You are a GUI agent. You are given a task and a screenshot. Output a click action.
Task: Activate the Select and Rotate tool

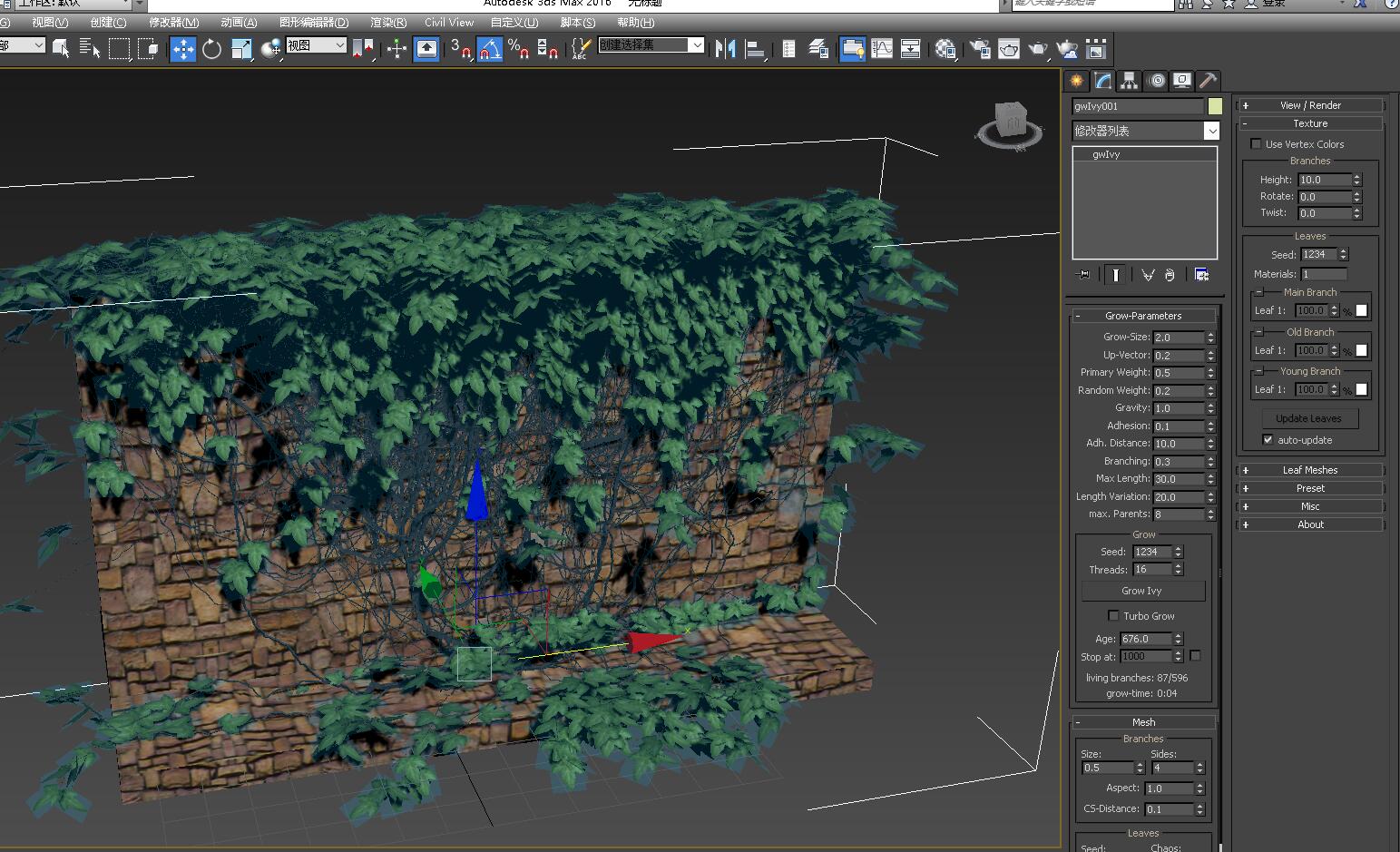tap(212, 49)
